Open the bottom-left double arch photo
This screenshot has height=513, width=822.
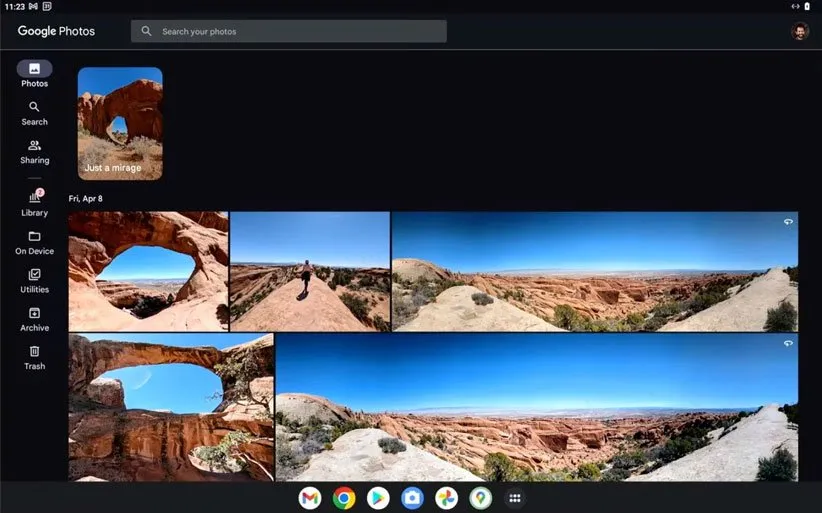[x=171, y=408]
